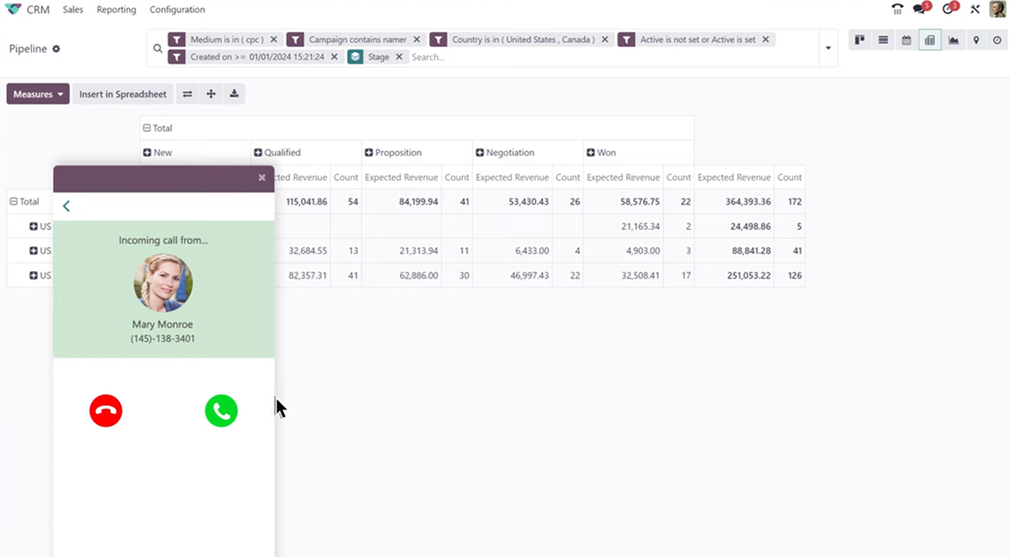Open the Configuration menu
1010x557 pixels.
[177, 10]
